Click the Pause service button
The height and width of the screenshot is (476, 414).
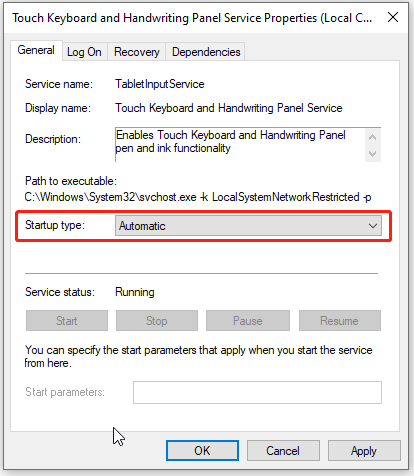point(248,321)
